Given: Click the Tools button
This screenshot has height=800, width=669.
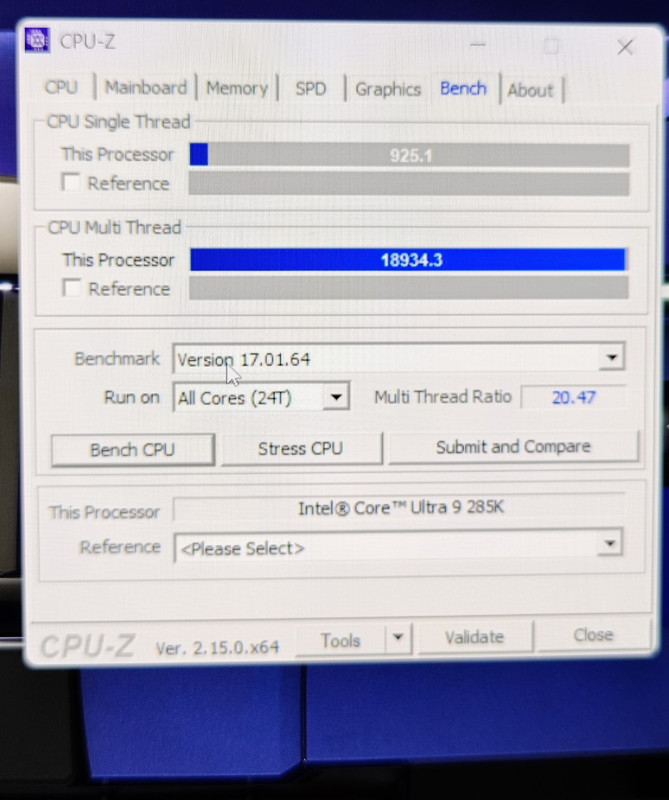Looking at the screenshot, I should click(x=340, y=640).
